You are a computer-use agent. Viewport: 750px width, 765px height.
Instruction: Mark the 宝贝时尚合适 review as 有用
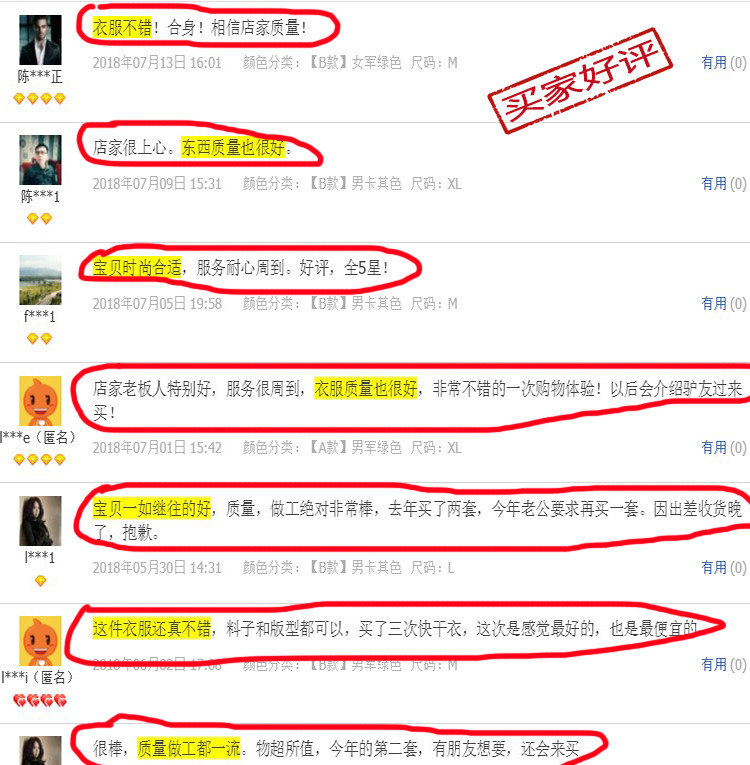724,303
